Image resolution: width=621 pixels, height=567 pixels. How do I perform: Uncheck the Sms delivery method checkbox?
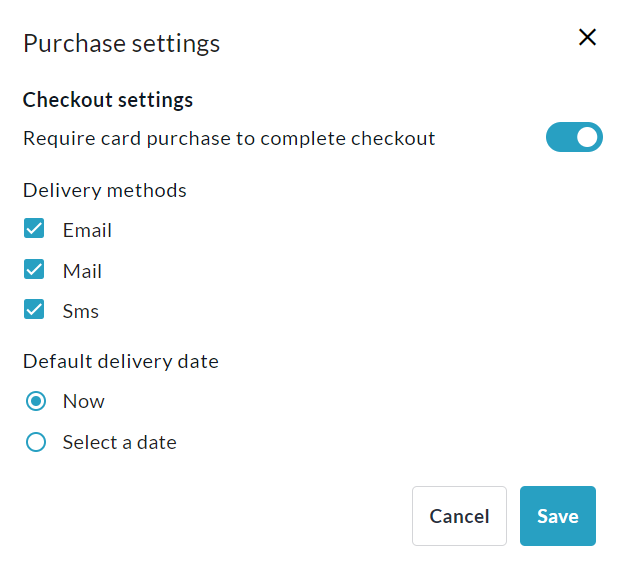point(35,310)
